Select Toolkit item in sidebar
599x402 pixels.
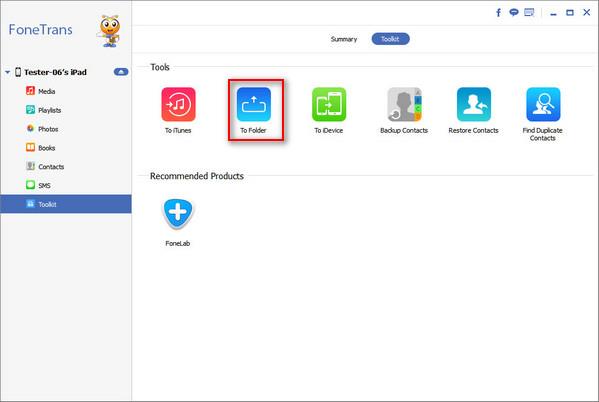tap(66, 204)
